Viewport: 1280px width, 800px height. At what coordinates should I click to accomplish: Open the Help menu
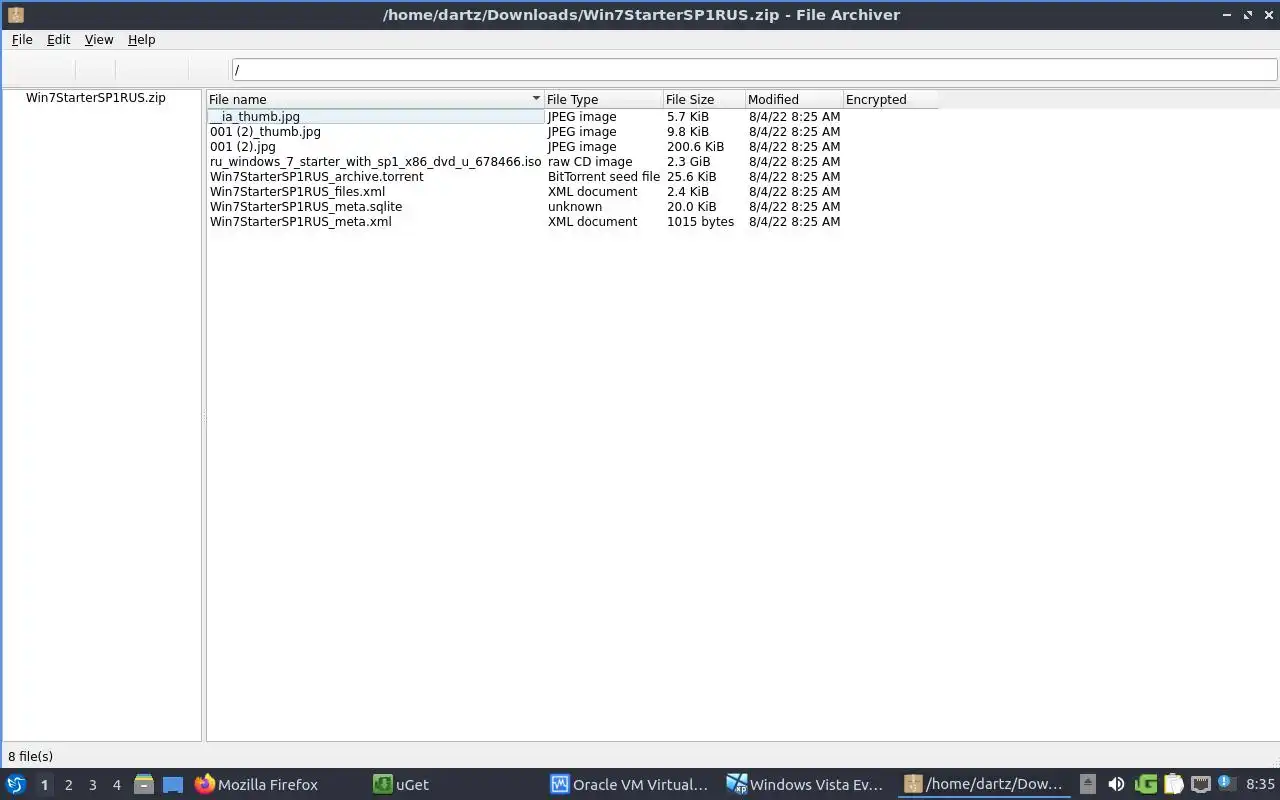coord(141,39)
